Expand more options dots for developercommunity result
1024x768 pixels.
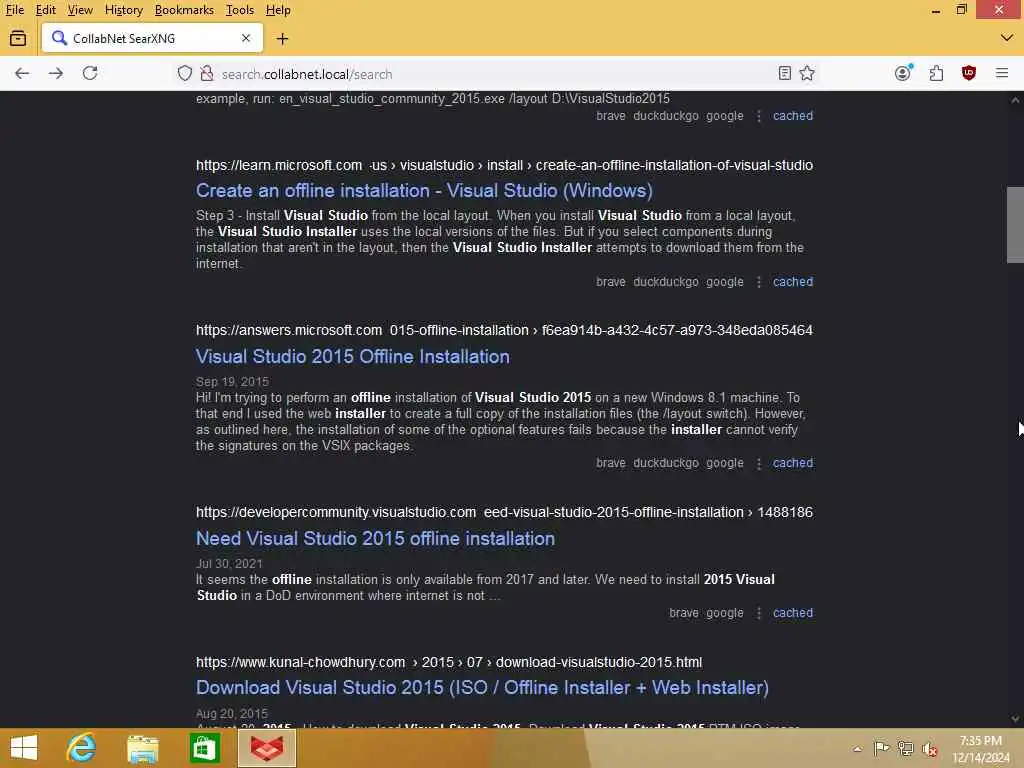click(759, 613)
